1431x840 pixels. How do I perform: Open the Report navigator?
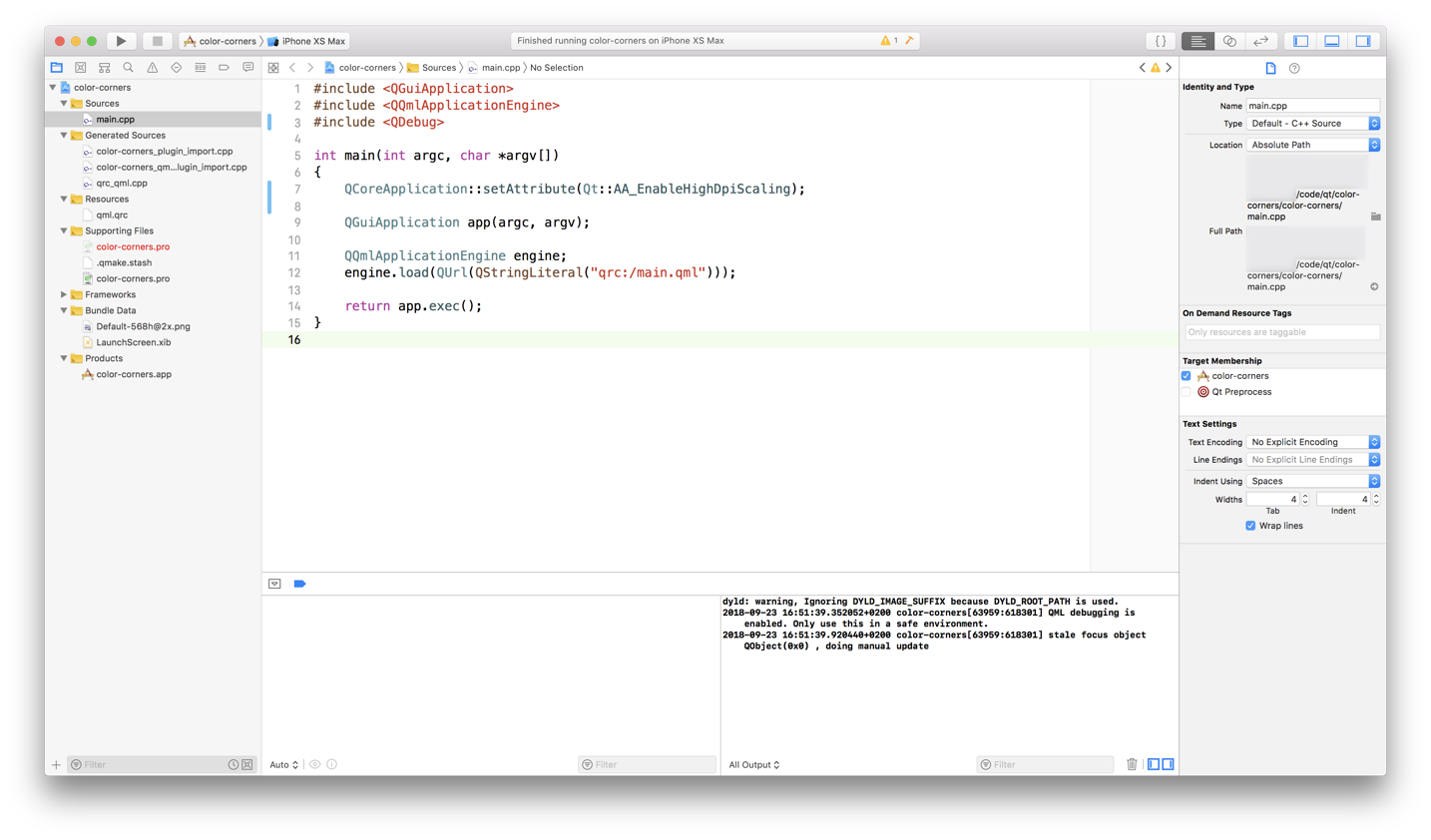coord(248,68)
